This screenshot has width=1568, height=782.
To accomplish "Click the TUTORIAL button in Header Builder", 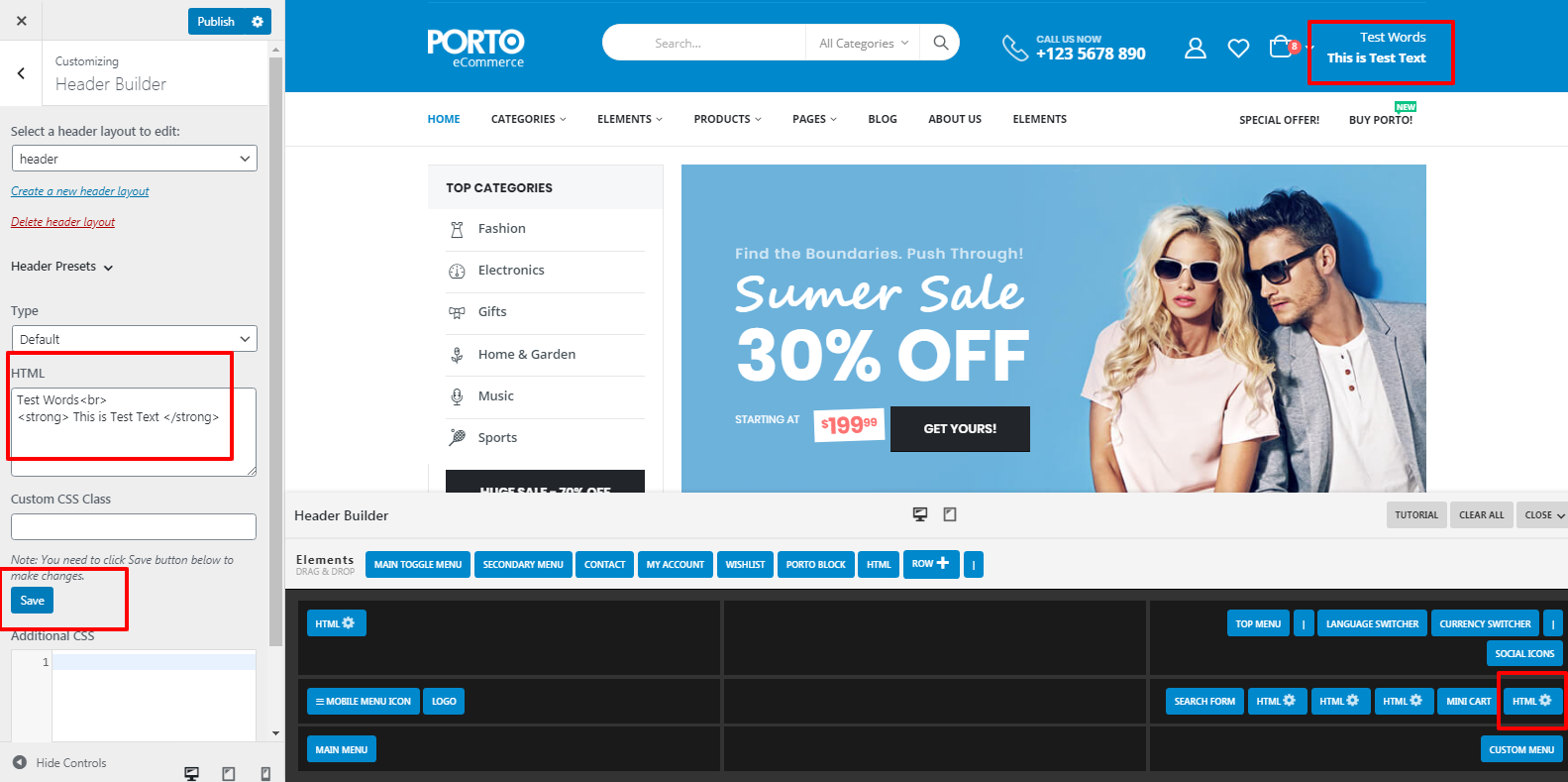I will point(1416,515).
